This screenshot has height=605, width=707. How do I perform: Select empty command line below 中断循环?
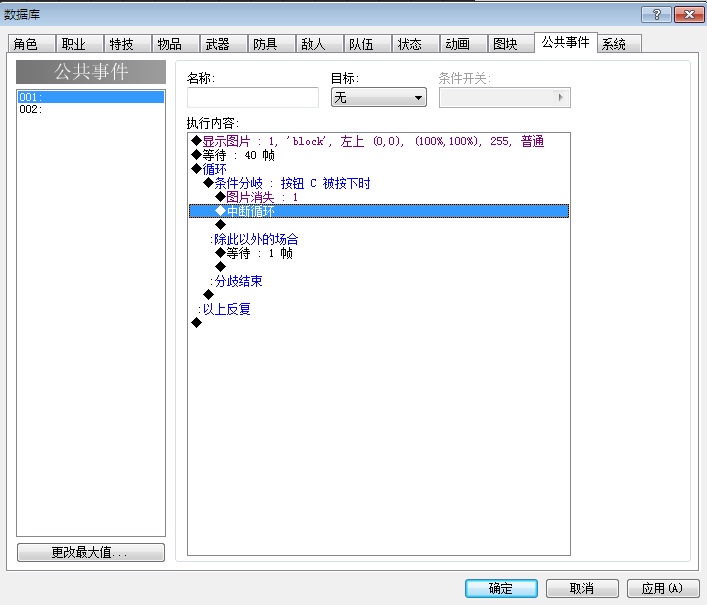tap(379, 225)
